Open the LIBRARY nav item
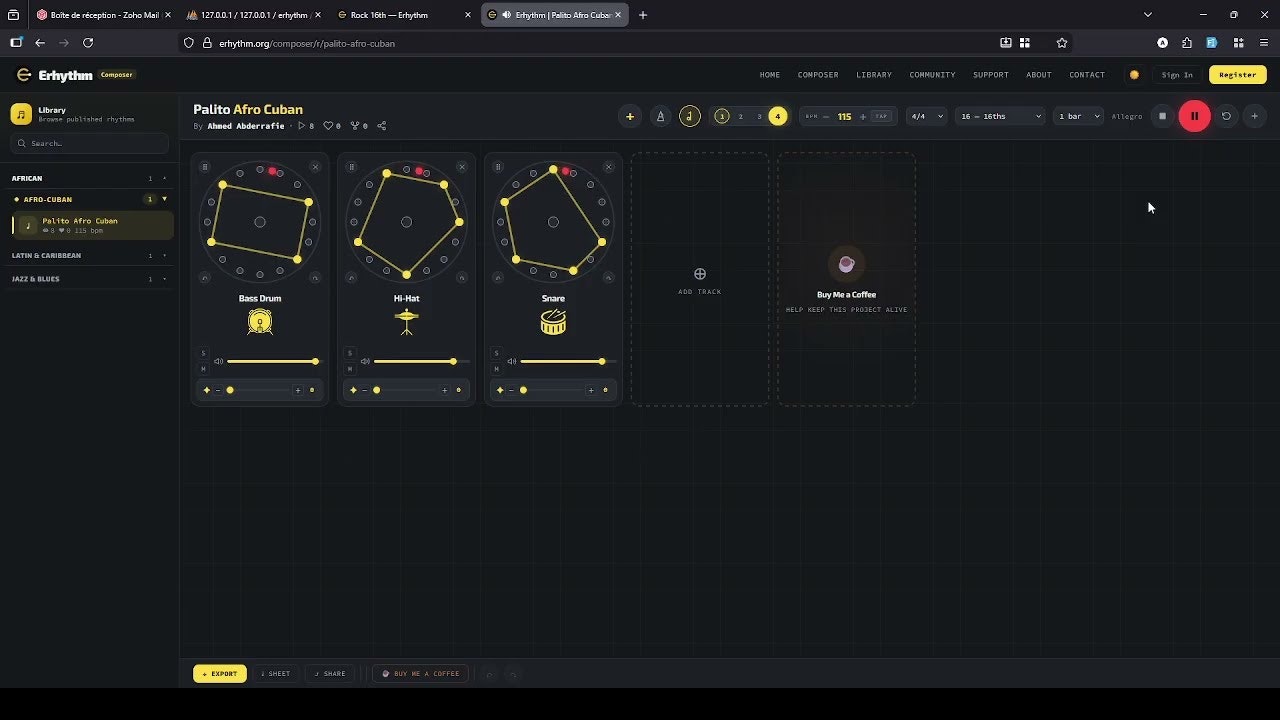1280x720 pixels. (874, 75)
